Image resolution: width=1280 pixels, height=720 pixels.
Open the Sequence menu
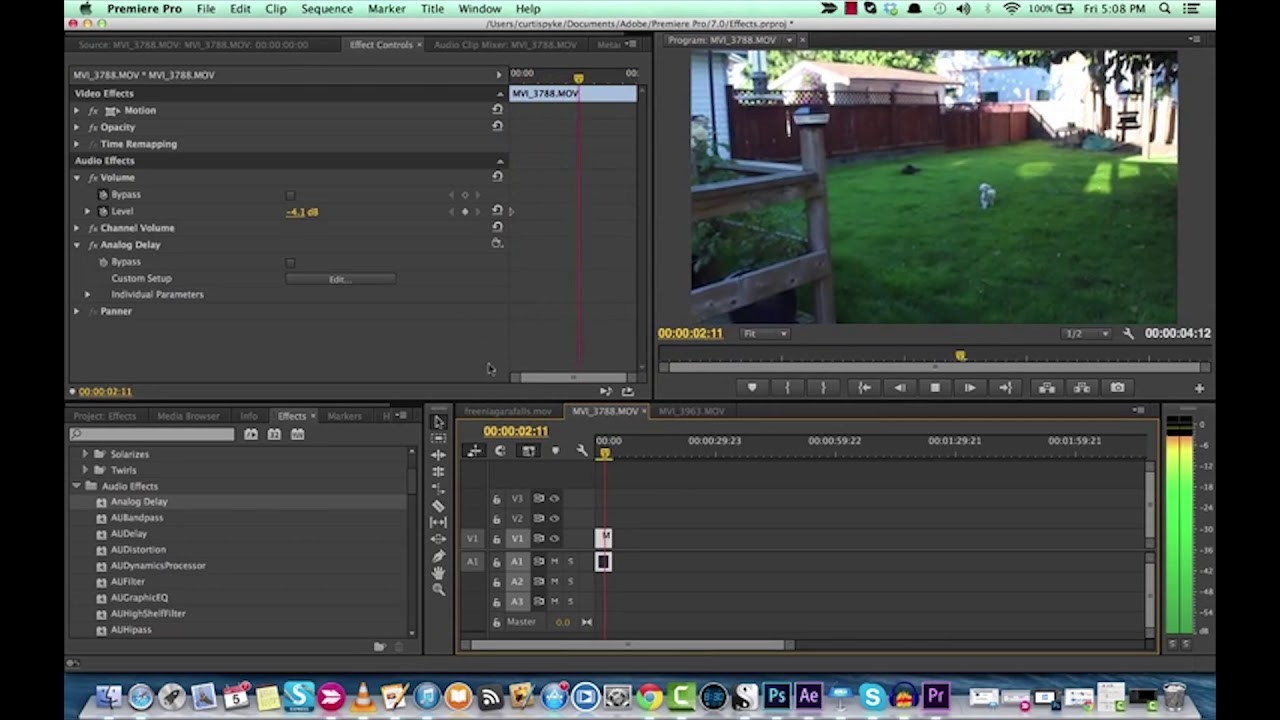click(327, 9)
